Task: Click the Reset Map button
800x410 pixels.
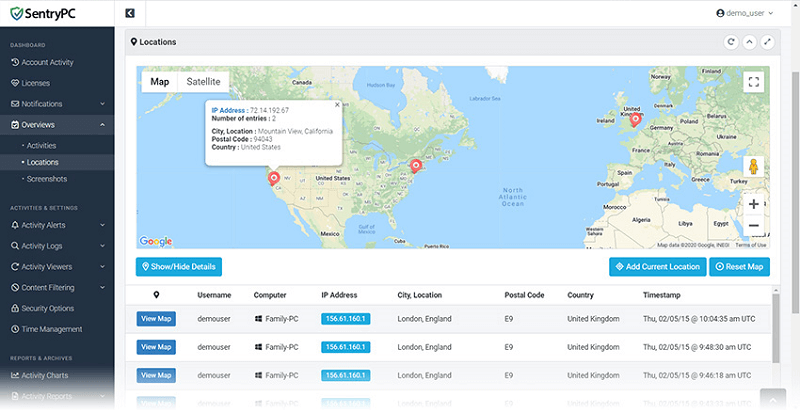Action: pos(739,267)
